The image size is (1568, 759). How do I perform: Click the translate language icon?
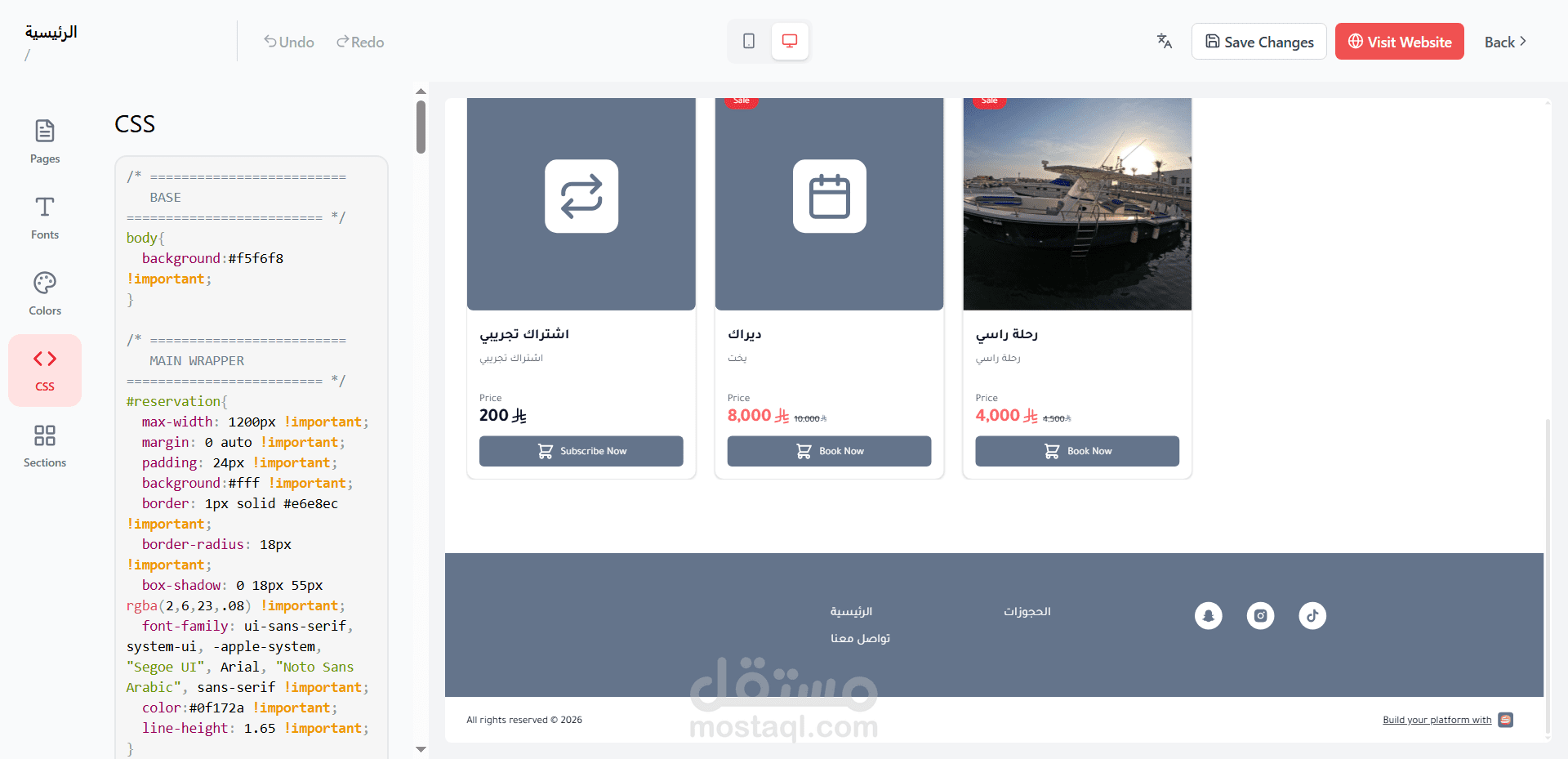pyautogui.click(x=1165, y=41)
